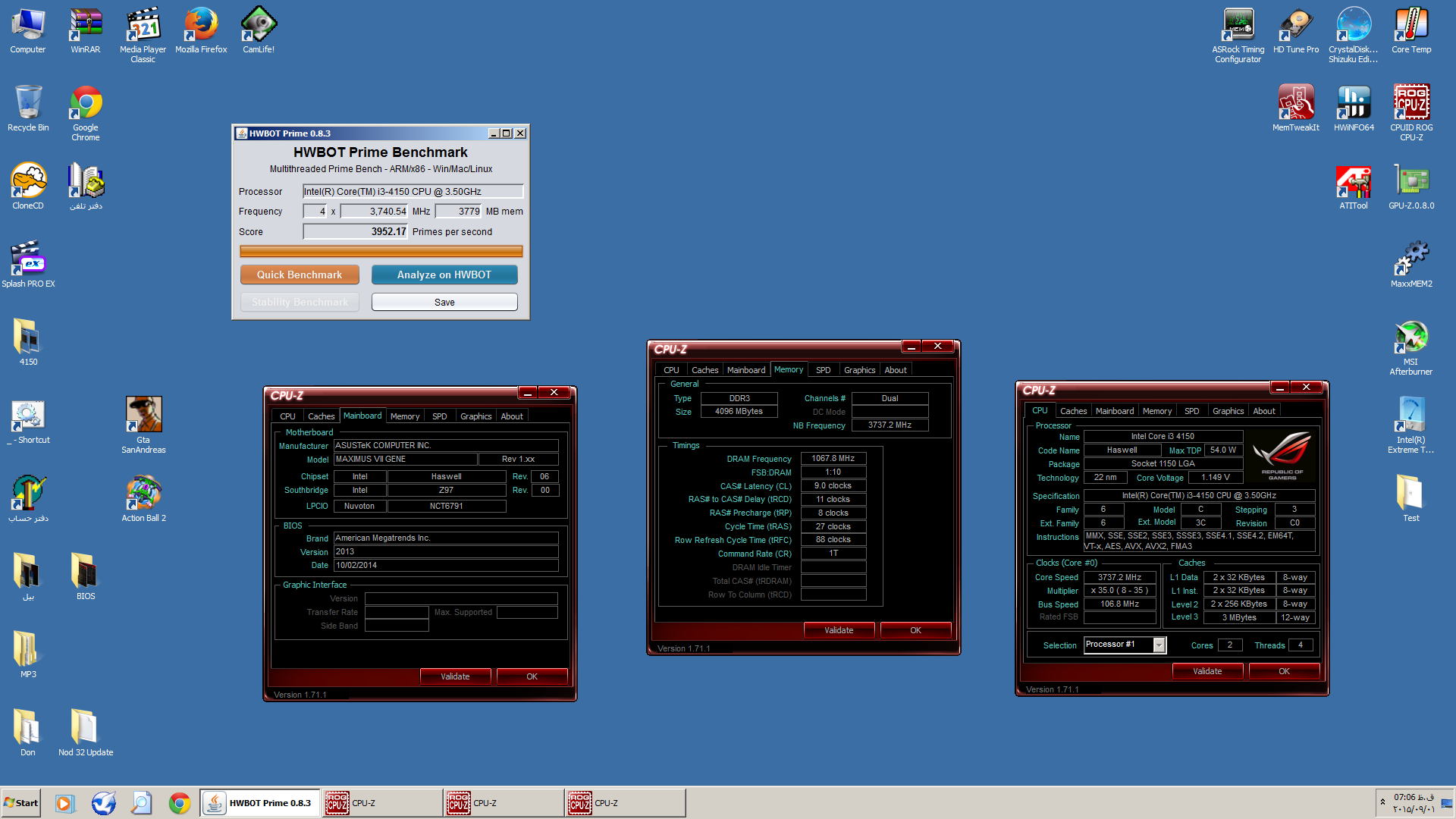
Task: Click HWBOT Prime 0.8.3 taskbar button
Action: pos(261,803)
